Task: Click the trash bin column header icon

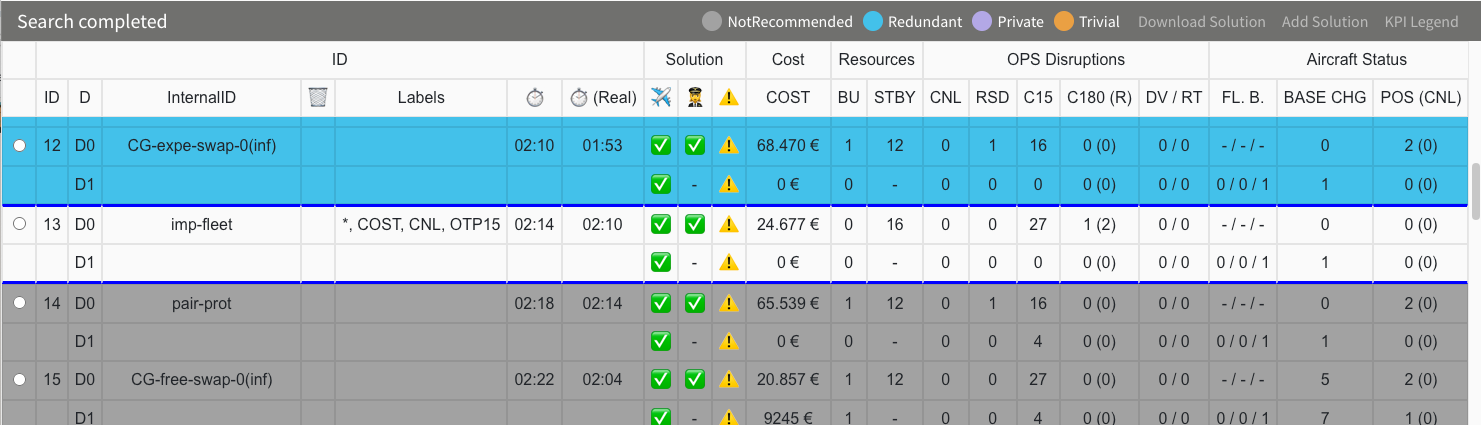Action: click(x=318, y=97)
